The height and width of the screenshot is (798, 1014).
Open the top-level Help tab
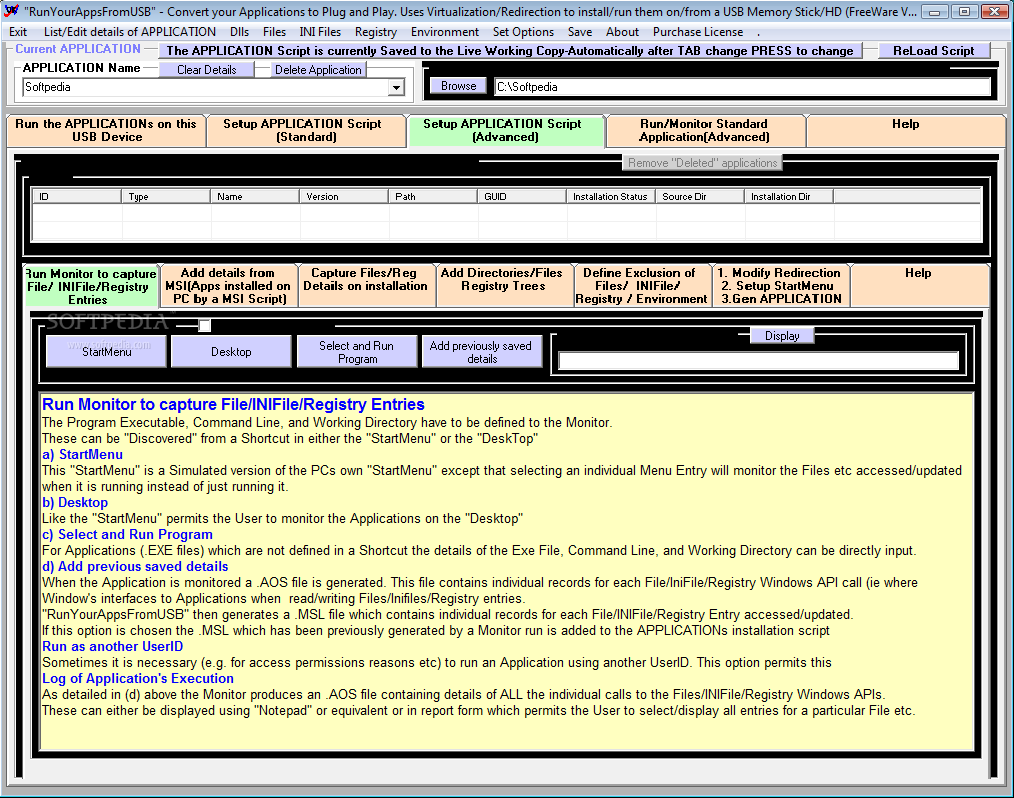905,131
